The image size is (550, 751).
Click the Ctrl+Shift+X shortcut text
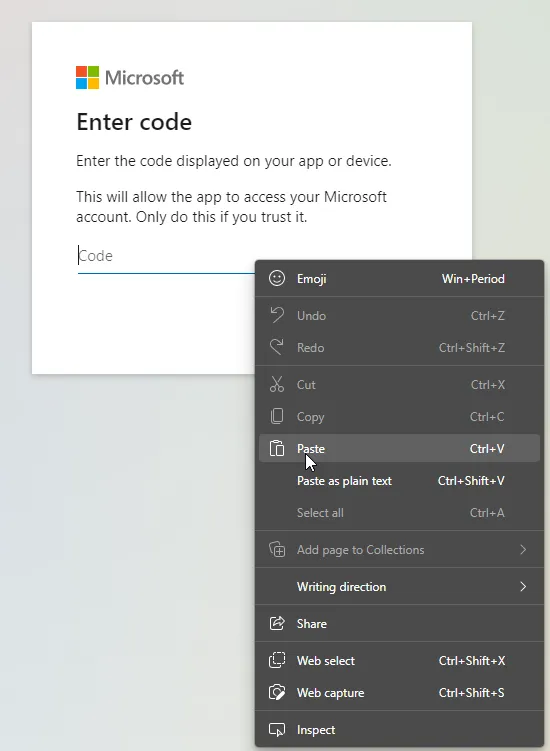(x=471, y=660)
